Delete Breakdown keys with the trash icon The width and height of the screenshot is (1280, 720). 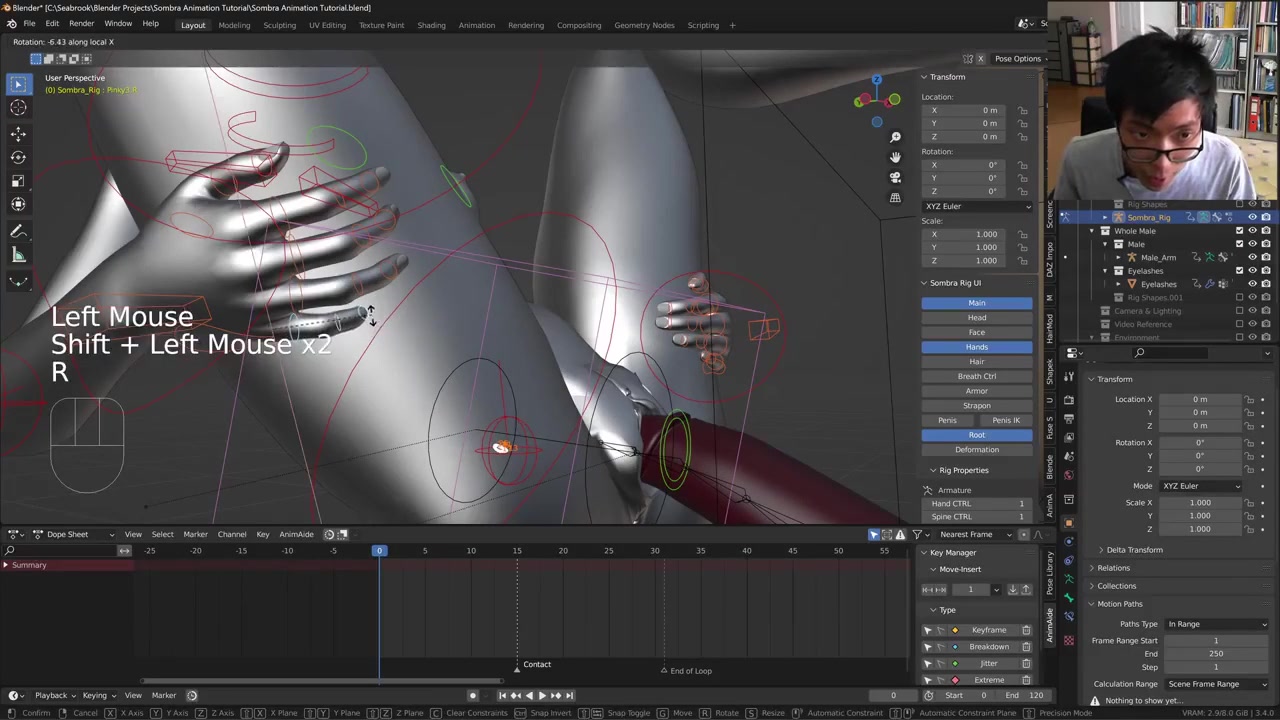click(x=1026, y=647)
